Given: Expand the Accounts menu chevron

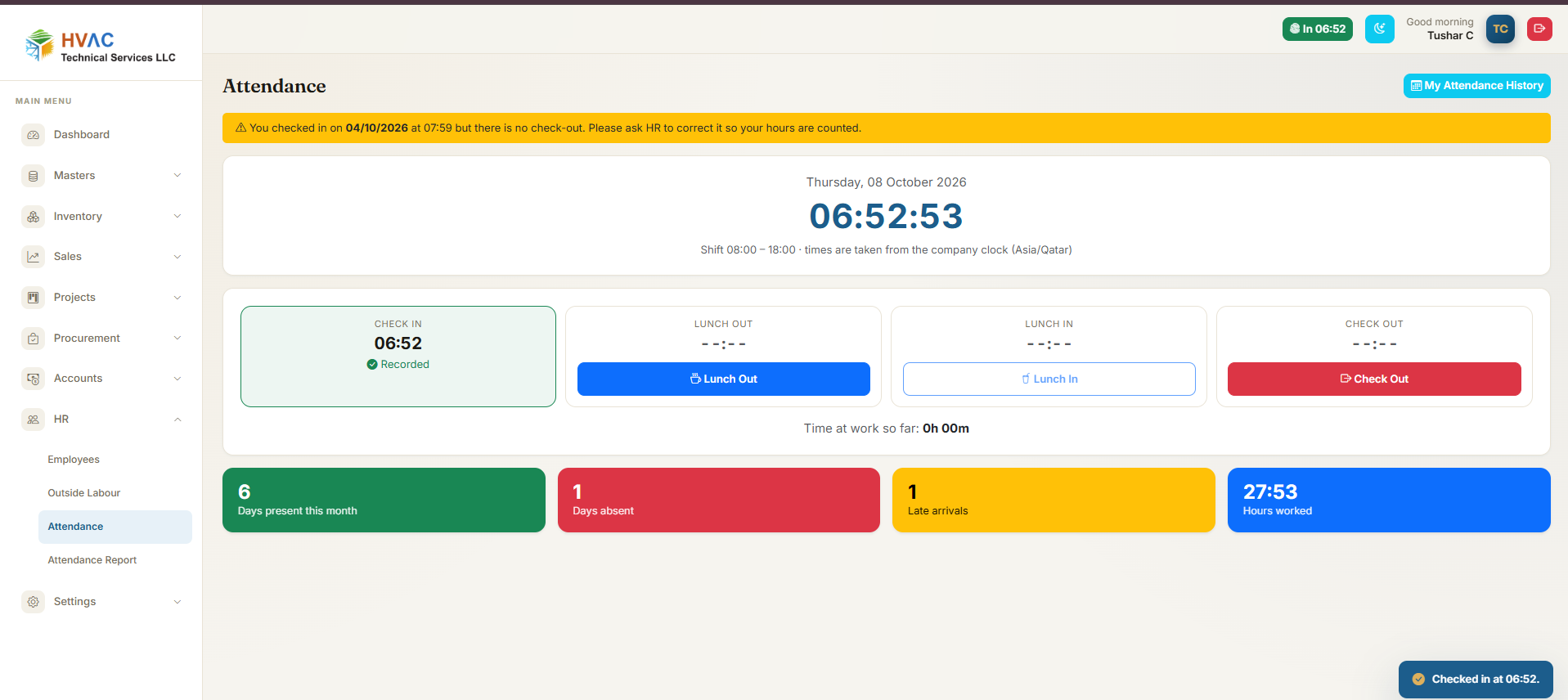Looking at the screenshot, I should click(177, 379).
